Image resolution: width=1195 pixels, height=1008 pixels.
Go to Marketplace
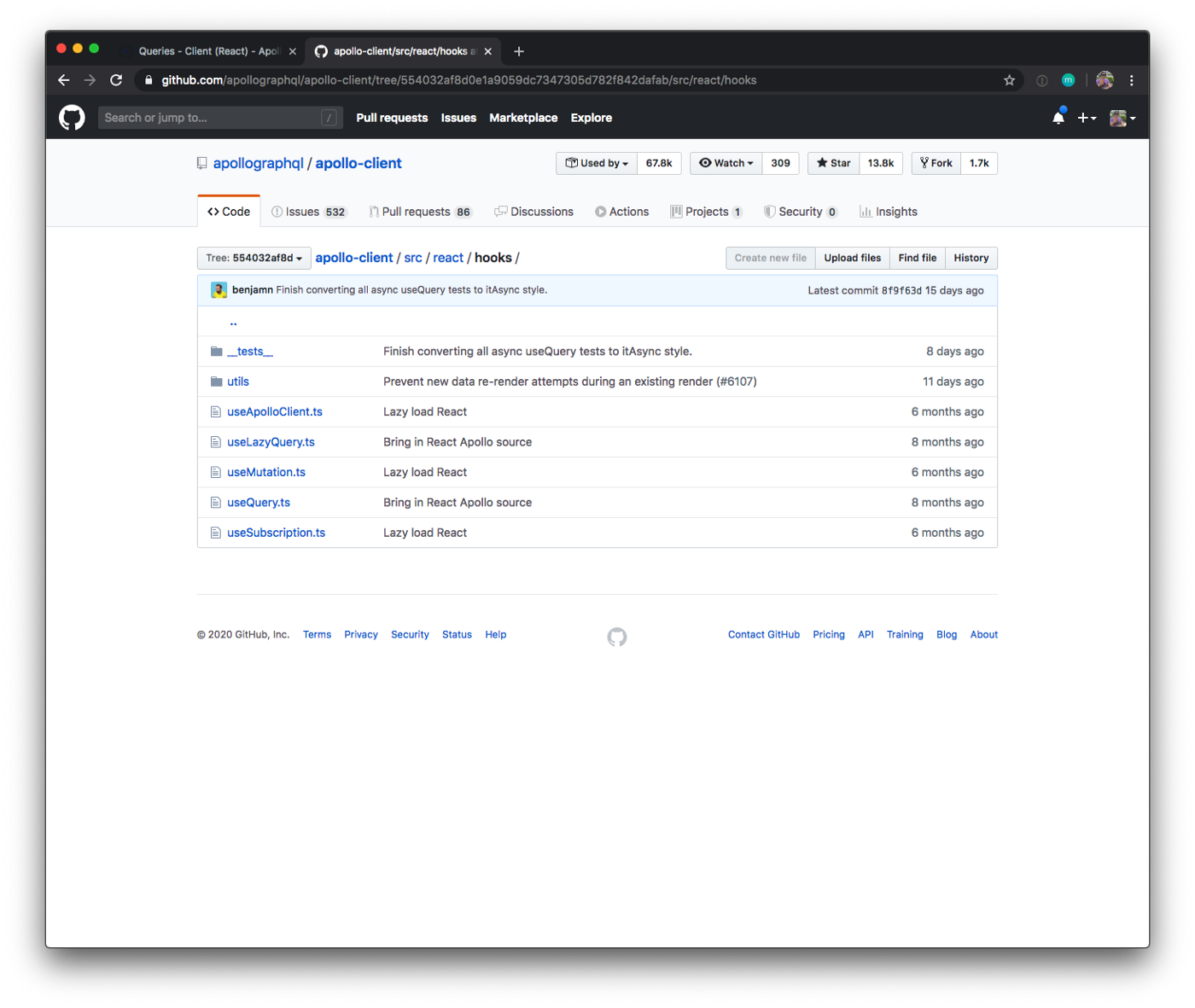click(523, 118)
